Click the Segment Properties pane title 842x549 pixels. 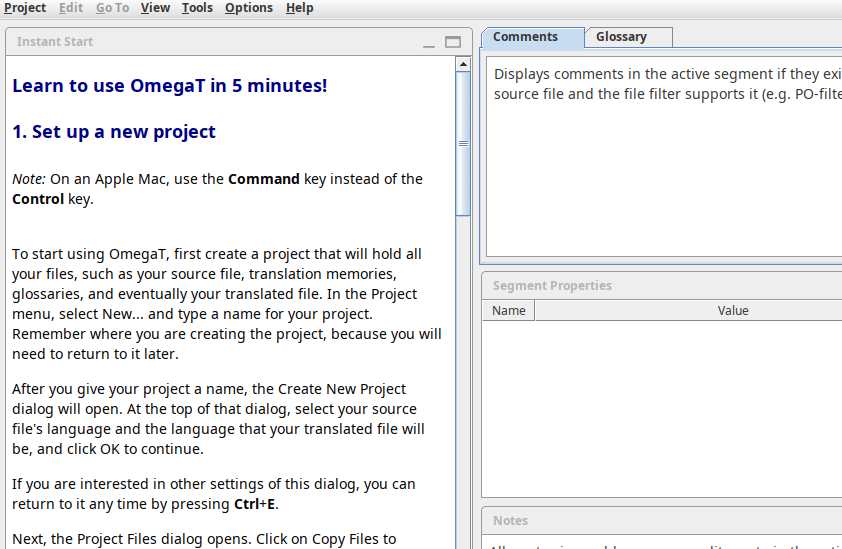coord(552,286)
